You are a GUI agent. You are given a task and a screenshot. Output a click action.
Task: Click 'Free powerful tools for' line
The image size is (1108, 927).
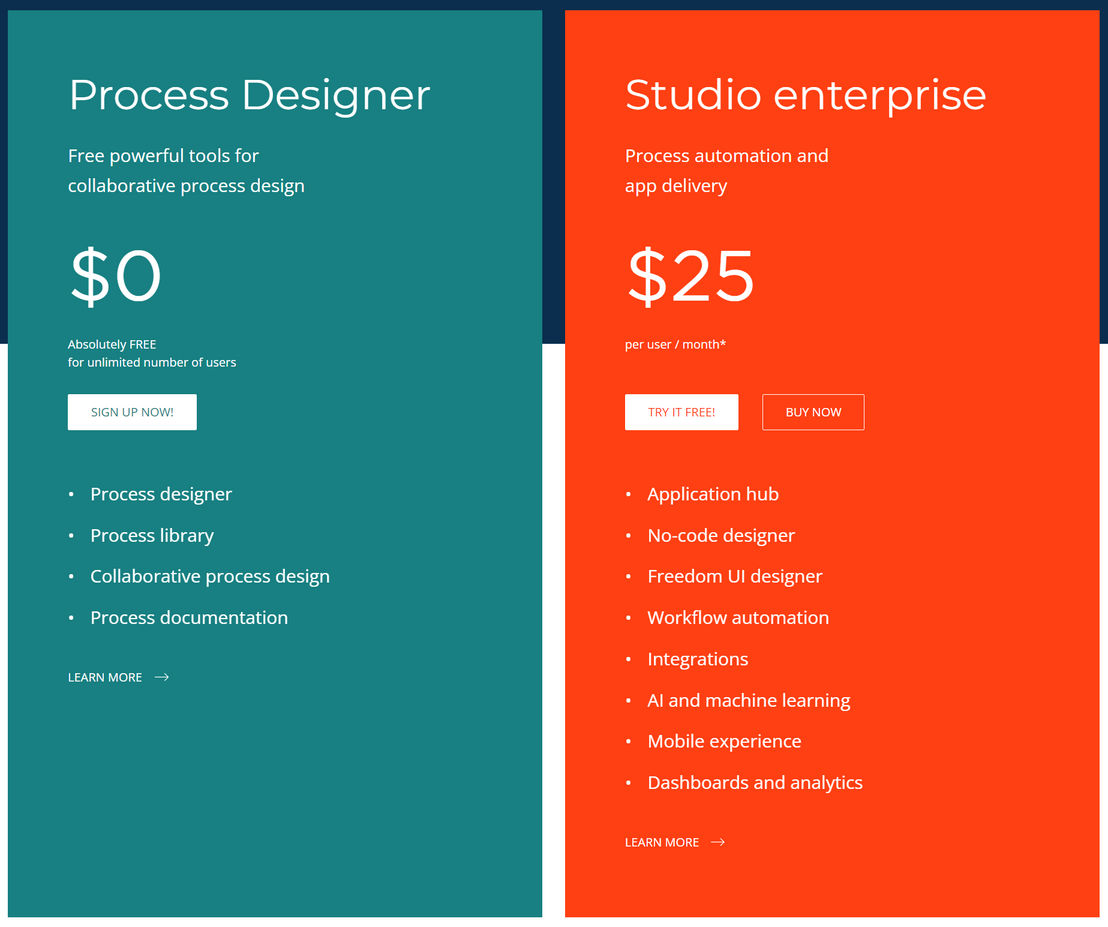(x=163, y=156)
